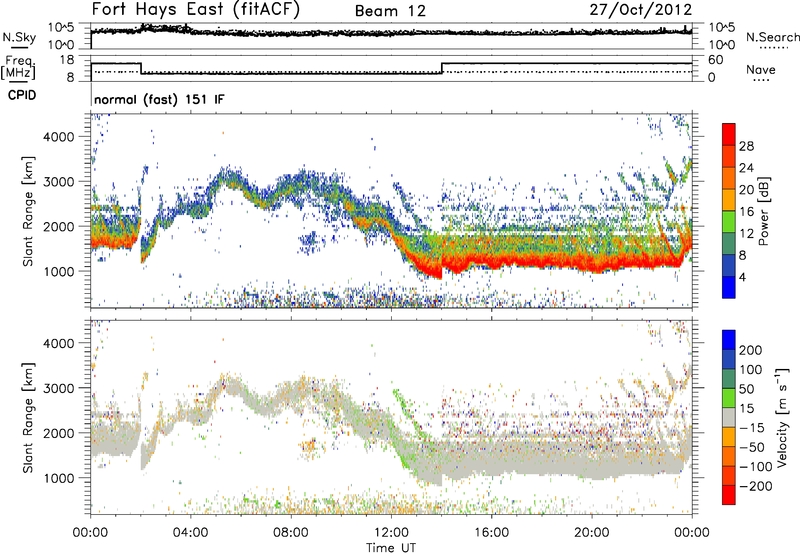Click the 'Velocity [m s⁻¹]' color bar label
800x554 pixels.
point(782,417)
